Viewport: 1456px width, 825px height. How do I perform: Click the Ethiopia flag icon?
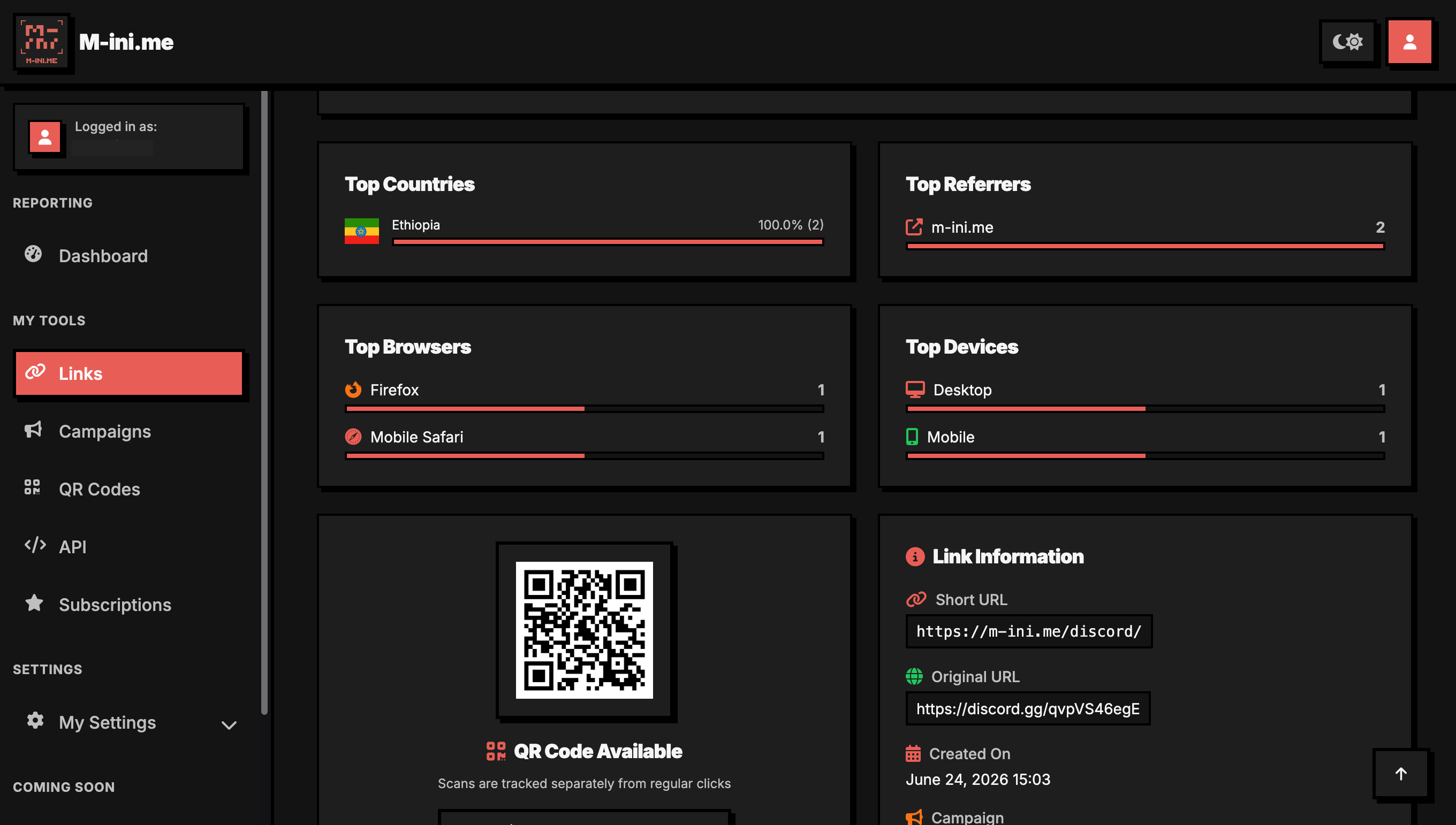pos(362,231)
